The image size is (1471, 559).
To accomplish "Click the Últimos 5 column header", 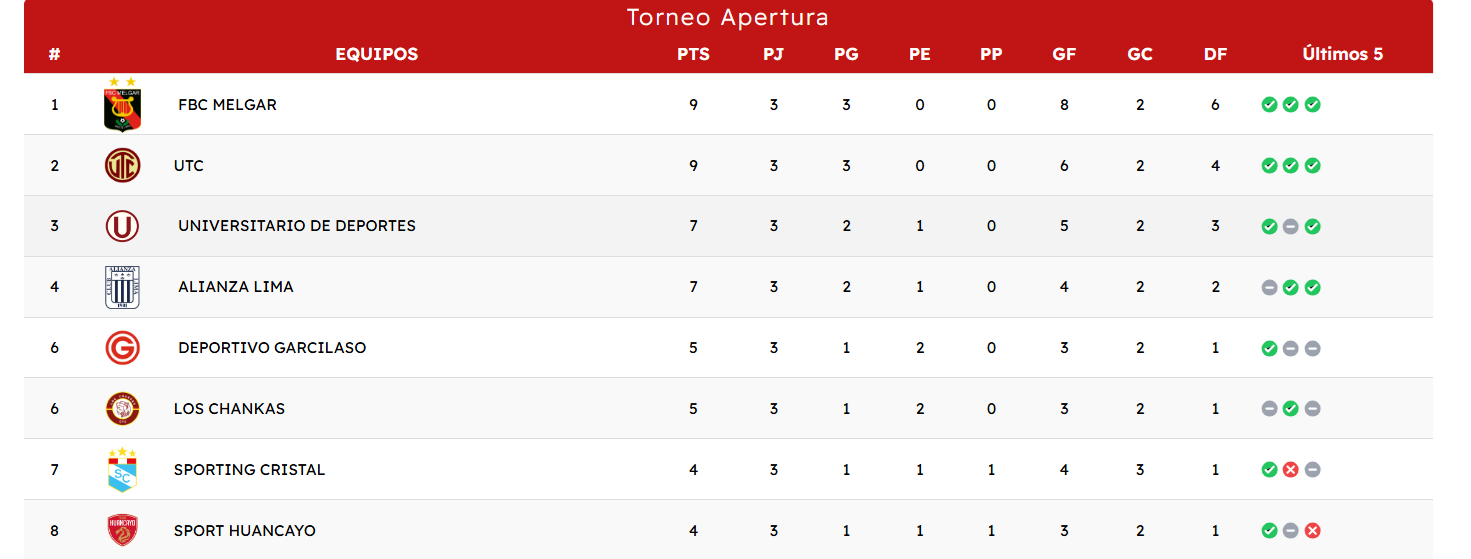I will [x=1342, y=54].
